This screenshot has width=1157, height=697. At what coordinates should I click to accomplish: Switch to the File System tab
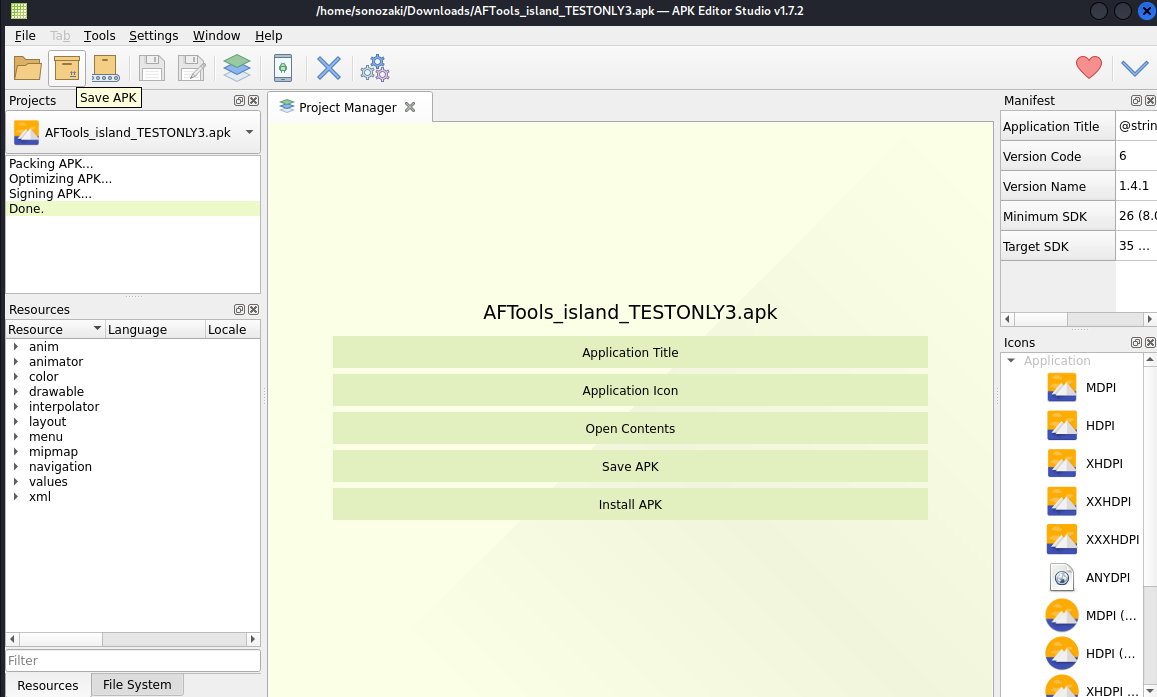(x=137, y=684)
